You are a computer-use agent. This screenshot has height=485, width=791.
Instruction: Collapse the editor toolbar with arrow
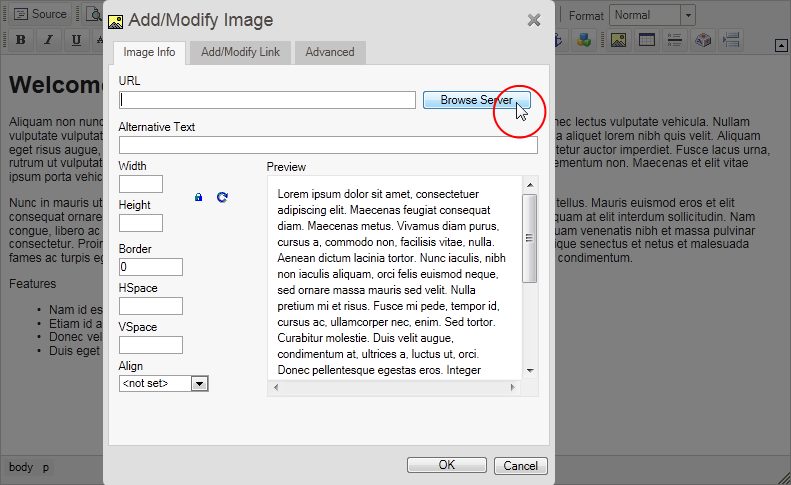[x=781, y=44]
